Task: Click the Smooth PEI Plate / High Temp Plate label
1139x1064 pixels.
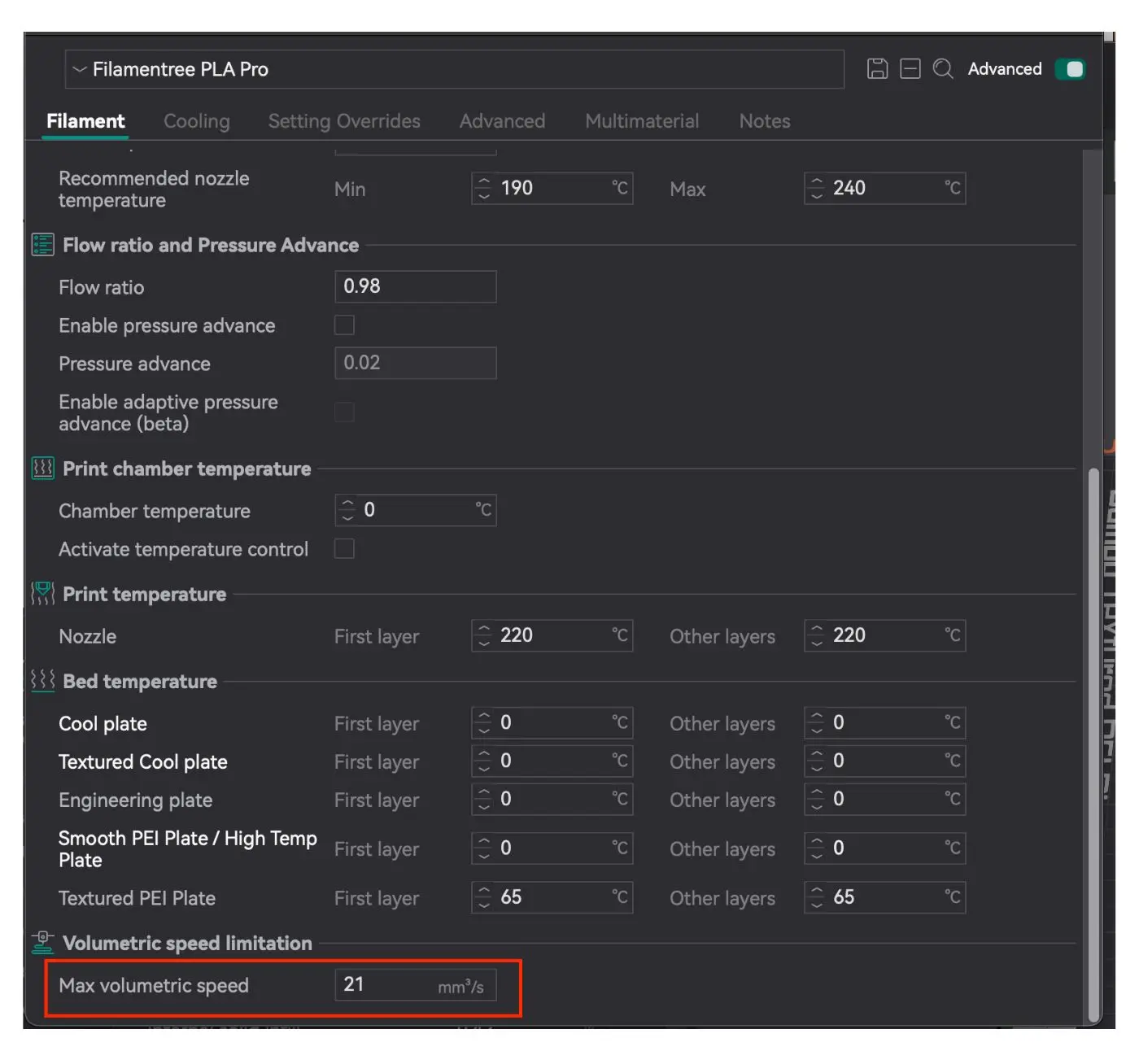Action: tap(187, 849)
